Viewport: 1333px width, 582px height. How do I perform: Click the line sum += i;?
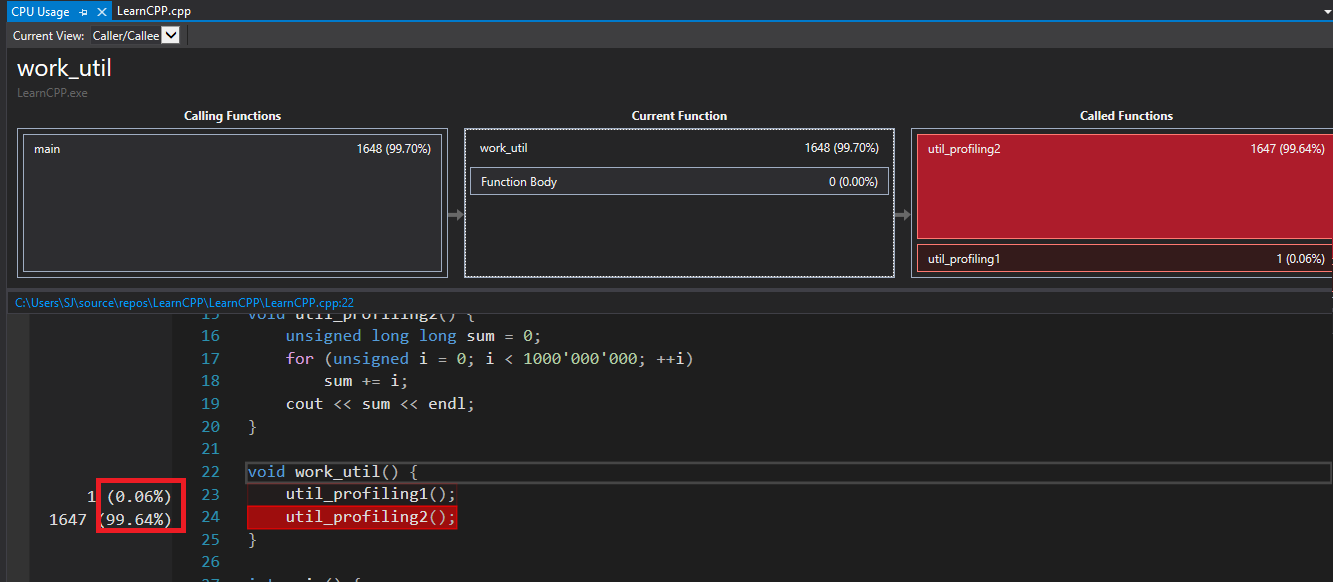click(366, 381)
